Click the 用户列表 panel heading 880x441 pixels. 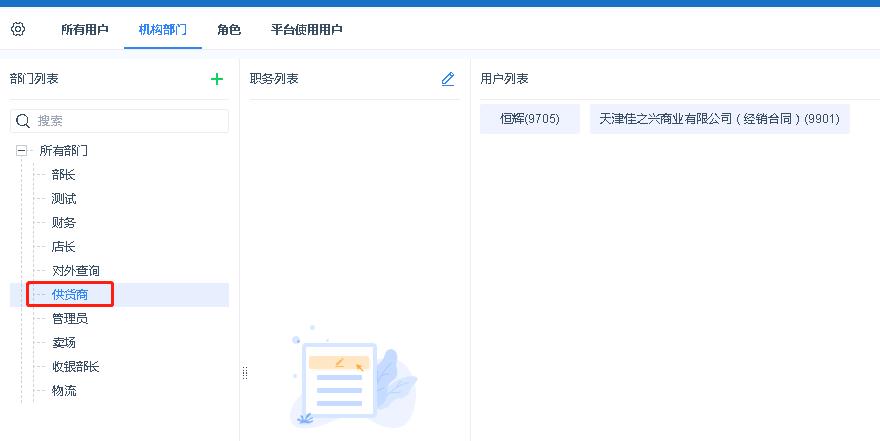505,79
